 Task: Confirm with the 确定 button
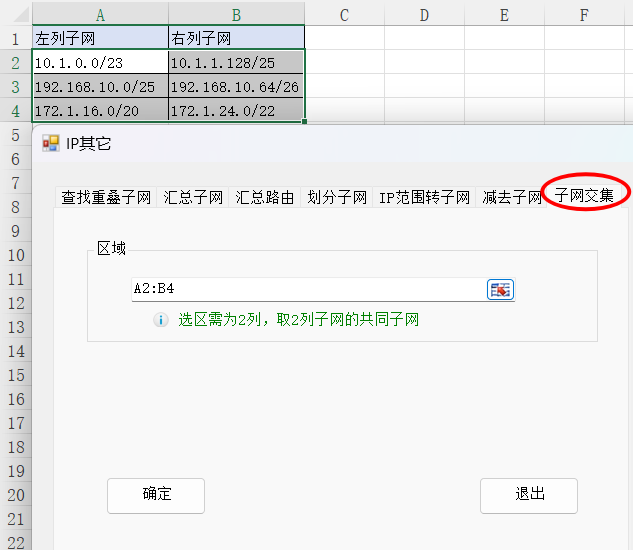coord(156,496)
